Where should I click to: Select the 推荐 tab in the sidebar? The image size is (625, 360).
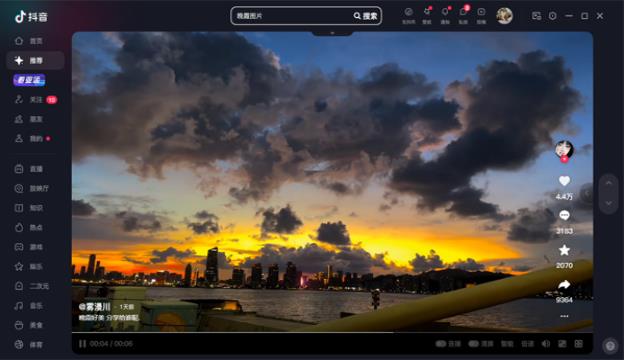[35, 61]
